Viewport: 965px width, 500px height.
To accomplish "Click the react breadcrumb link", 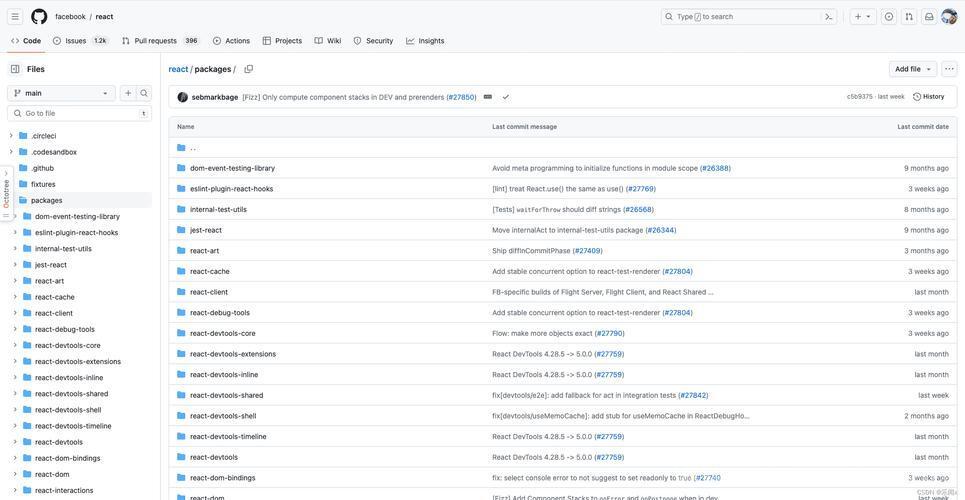I will click(178, 69).
